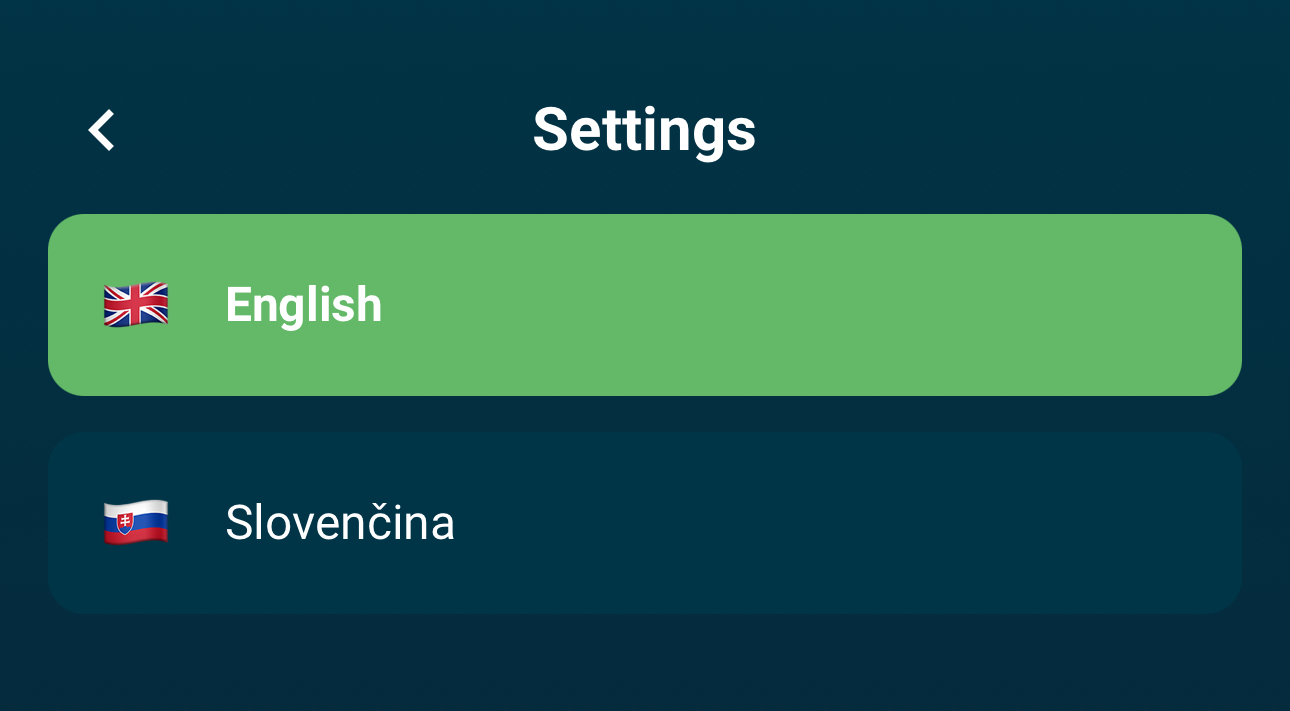Activate the unselected Slovenčina option

click(644, 522)
